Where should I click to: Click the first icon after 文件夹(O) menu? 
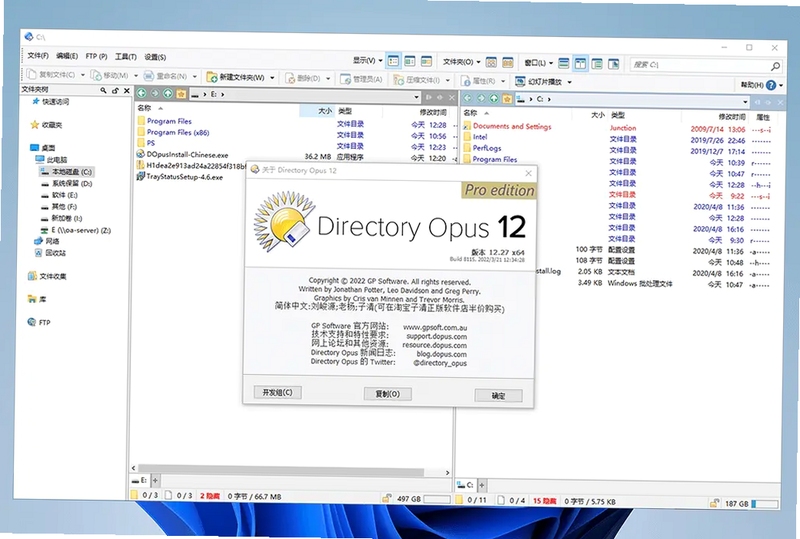coord(491,62)
